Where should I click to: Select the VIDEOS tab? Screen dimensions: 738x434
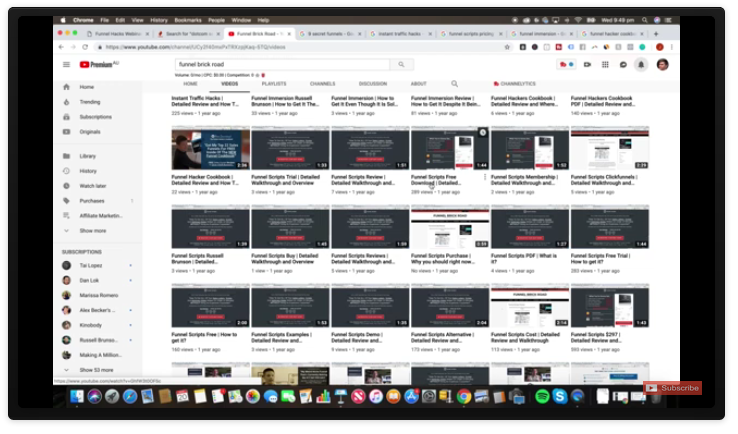pyautogui.click(x=230, y=84)
